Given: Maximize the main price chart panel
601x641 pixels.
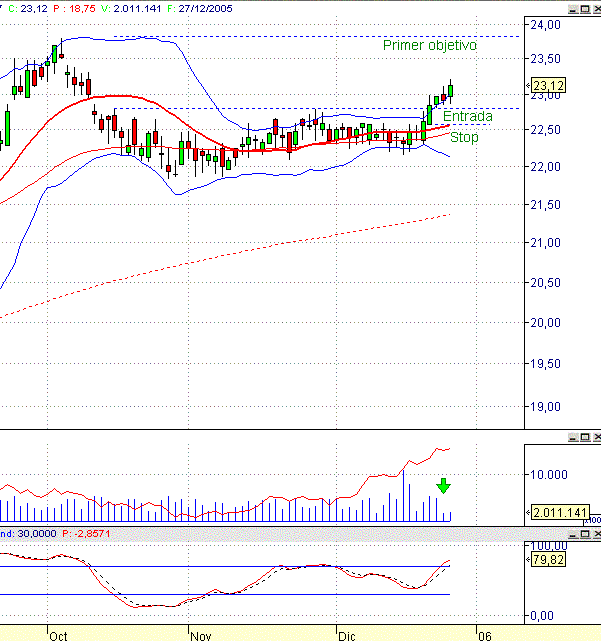Looking at the screenshot, I should [585, 9].
